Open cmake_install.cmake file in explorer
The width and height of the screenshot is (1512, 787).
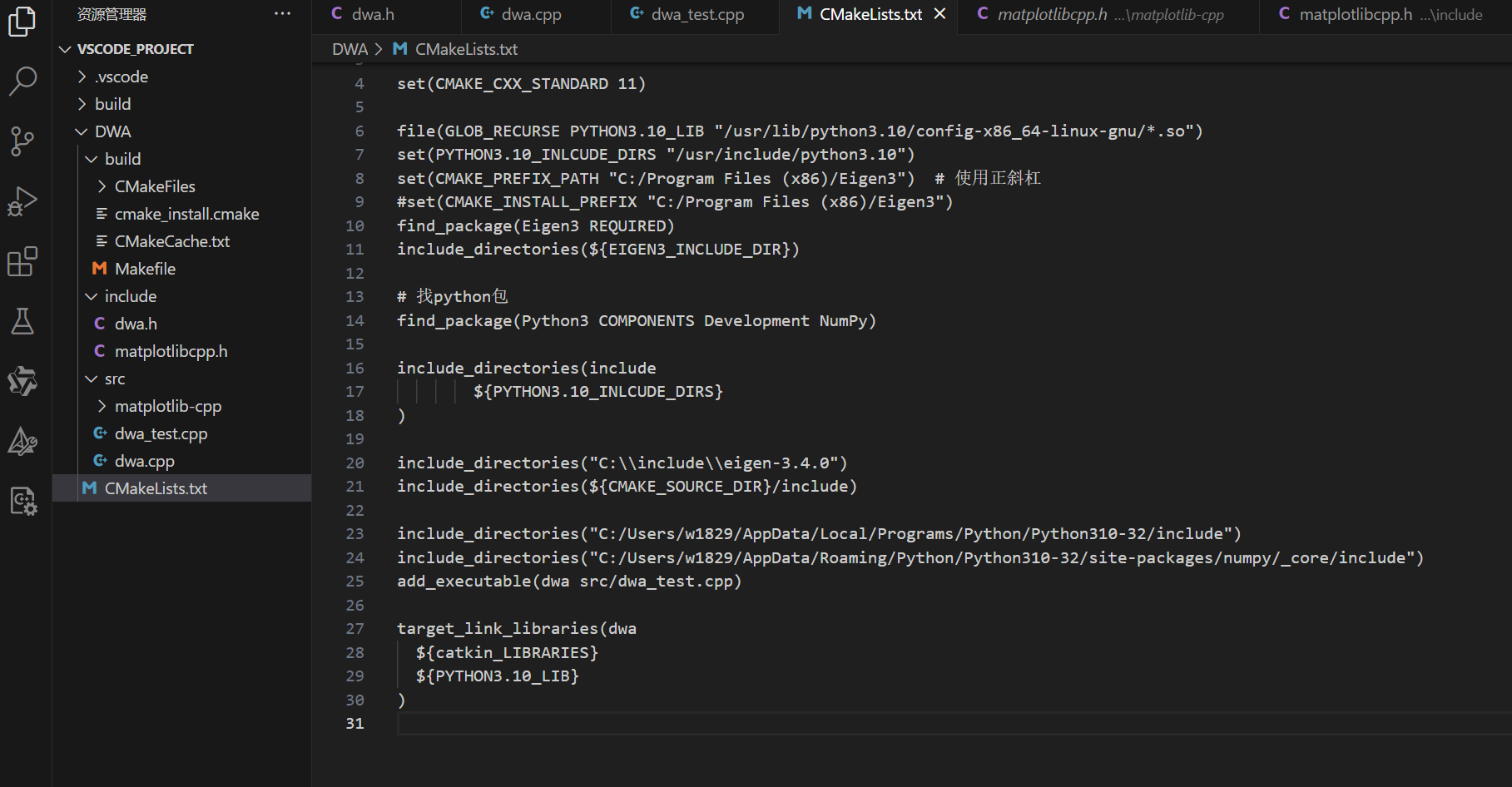point(182,214)
